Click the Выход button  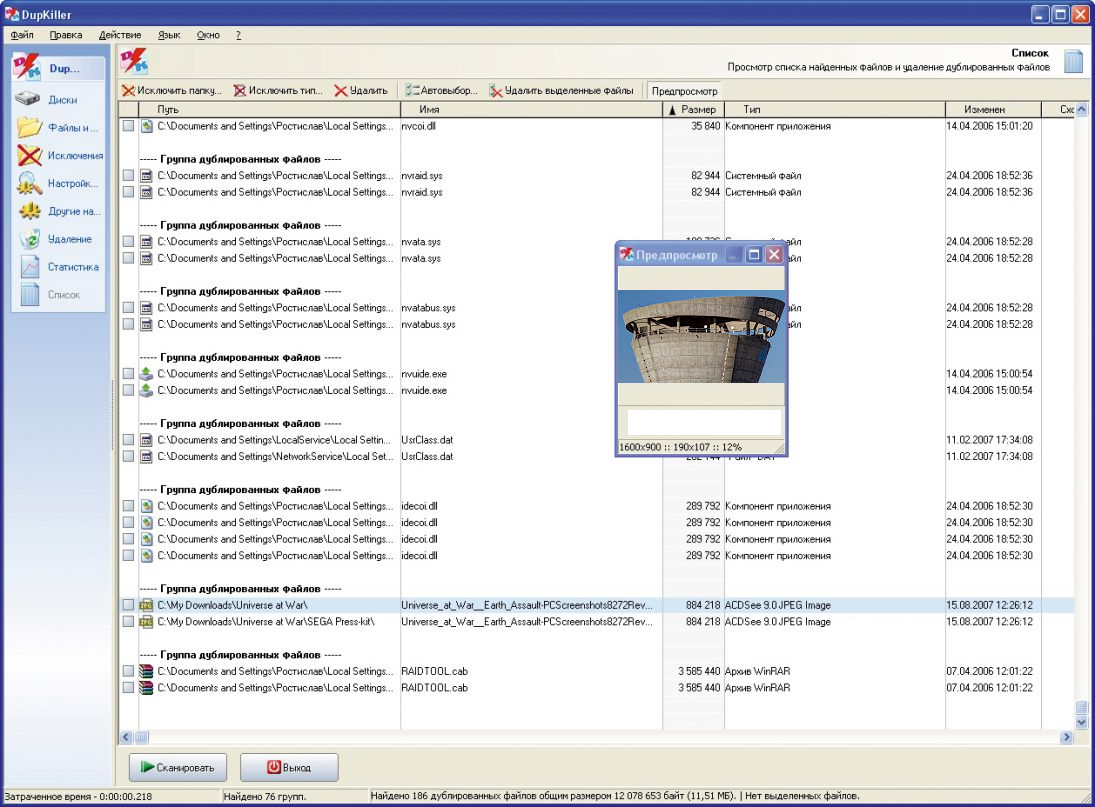coord(288,767)
